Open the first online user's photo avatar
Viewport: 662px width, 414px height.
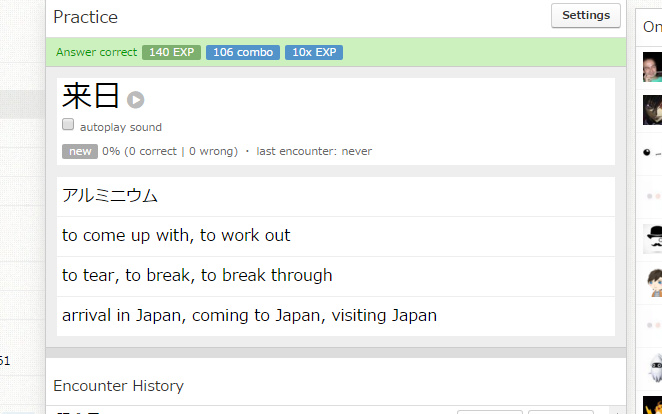coord(652,67)
